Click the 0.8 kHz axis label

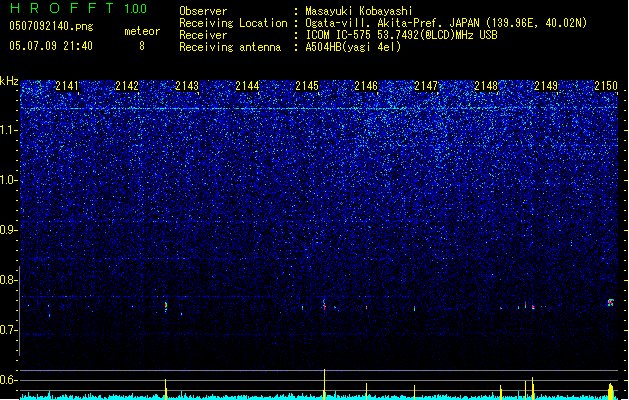9,280
